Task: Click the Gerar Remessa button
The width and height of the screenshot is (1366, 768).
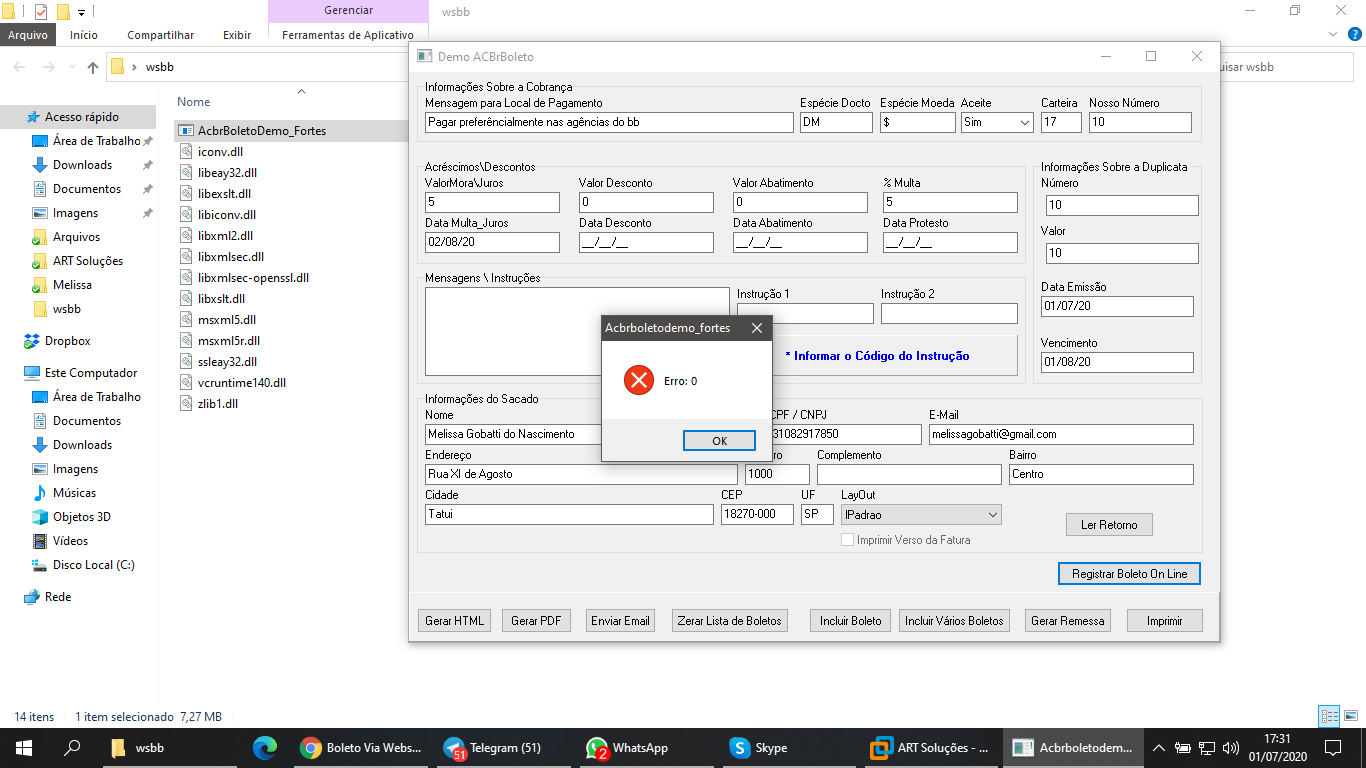Action: [1068, 621]
